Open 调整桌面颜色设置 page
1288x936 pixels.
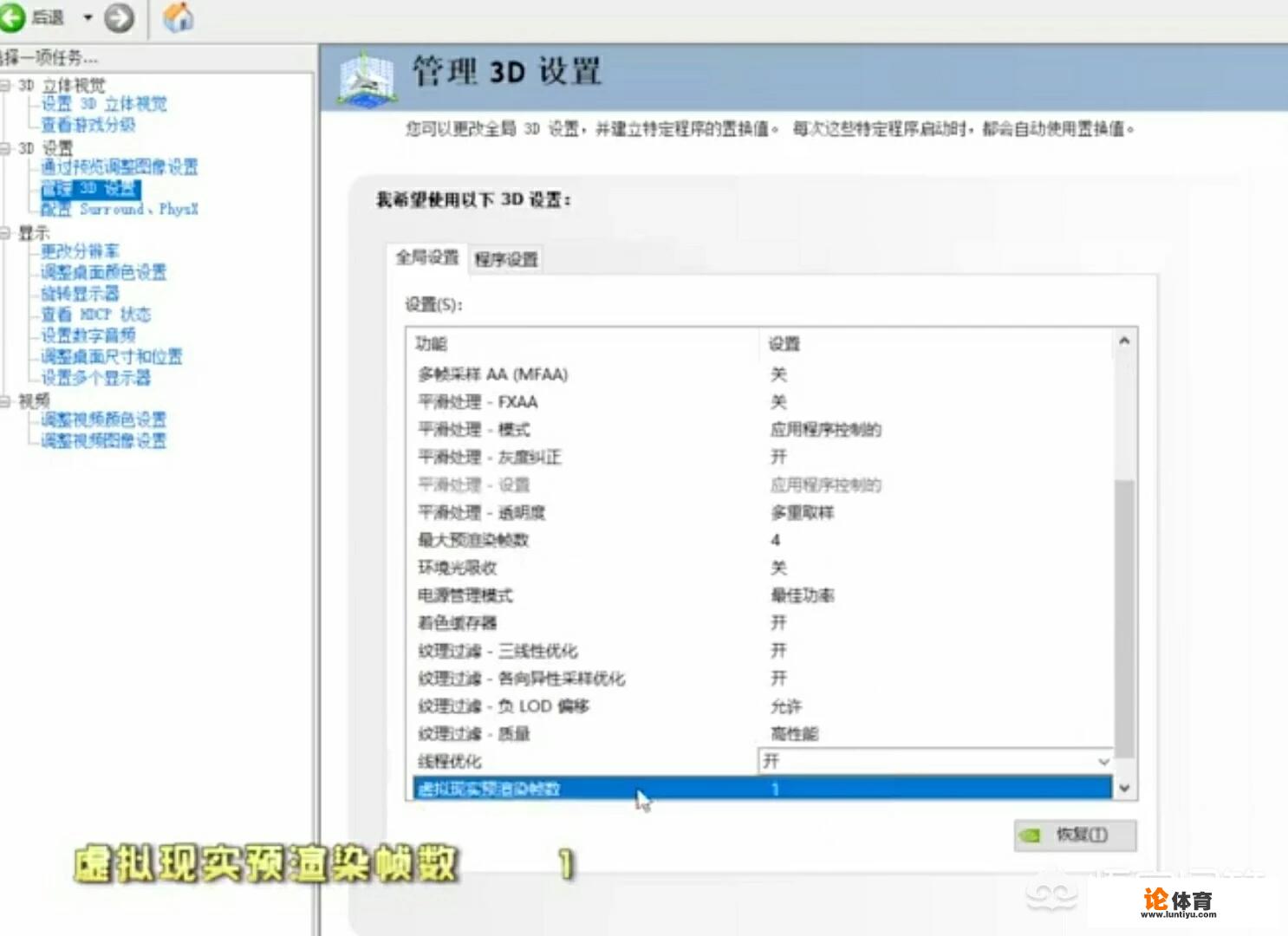click(x=104, y=272)
